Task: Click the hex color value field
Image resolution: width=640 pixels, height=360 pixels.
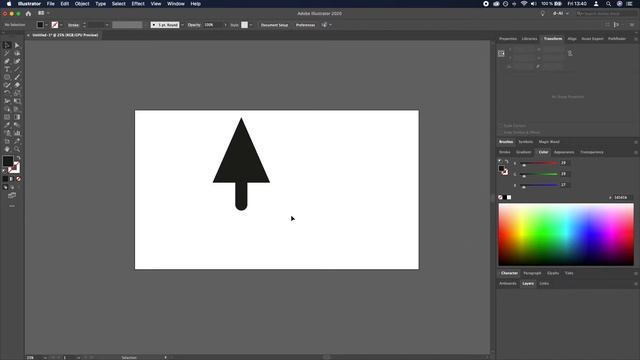Action: [622, 198]
